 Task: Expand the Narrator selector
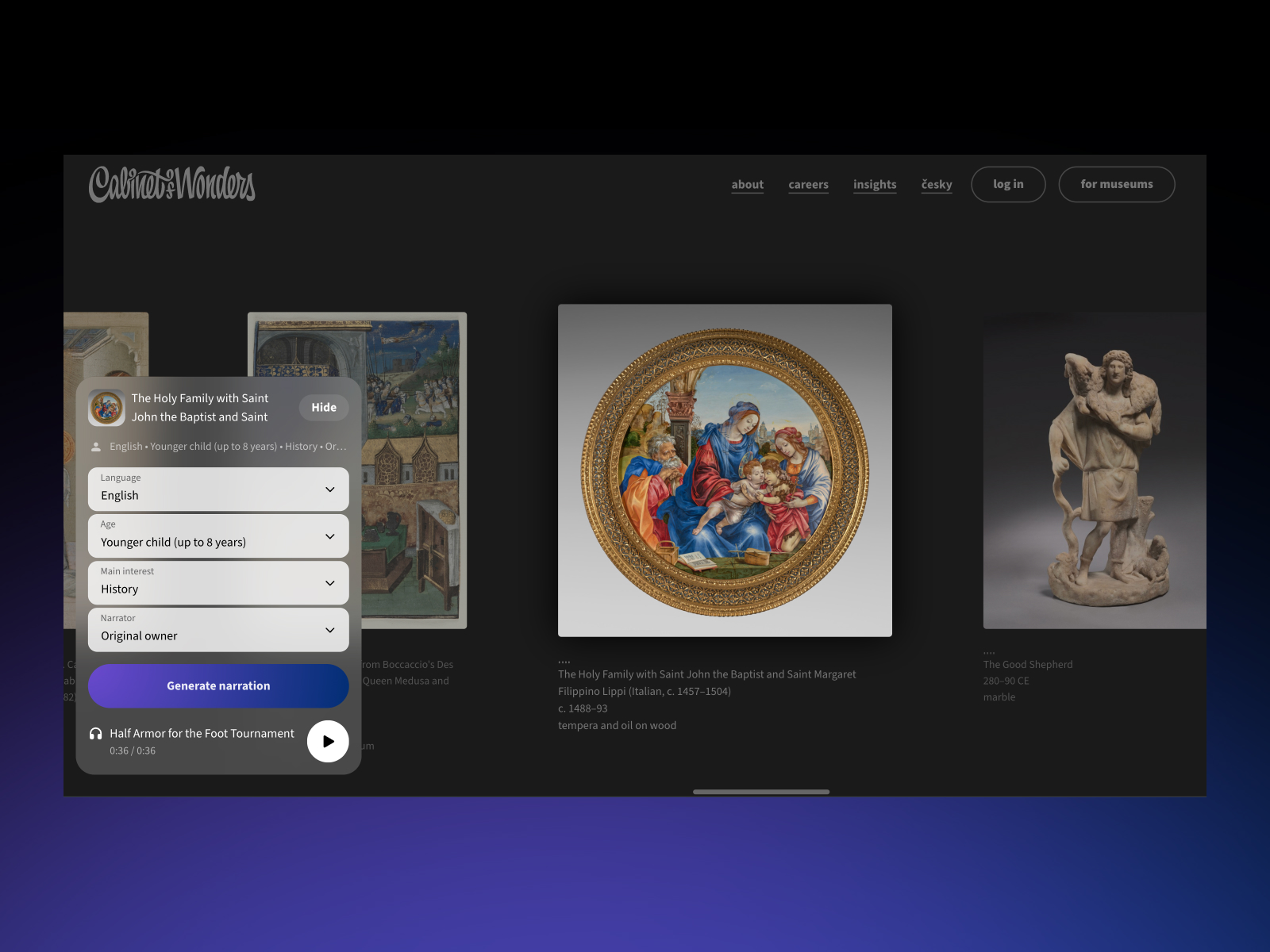[x=218, y=629]
